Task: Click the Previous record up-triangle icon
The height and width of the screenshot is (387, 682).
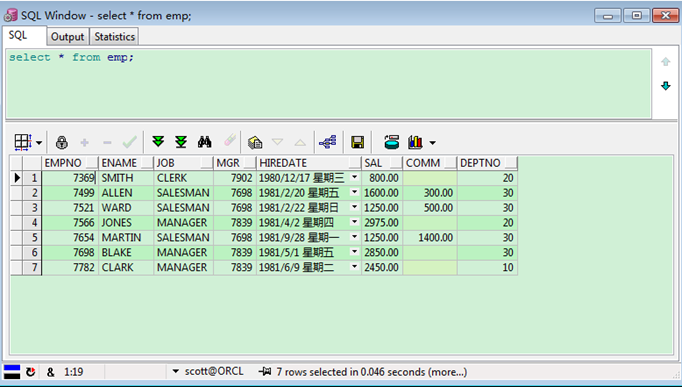Action: pyautogui.click(x=300, y=142)
